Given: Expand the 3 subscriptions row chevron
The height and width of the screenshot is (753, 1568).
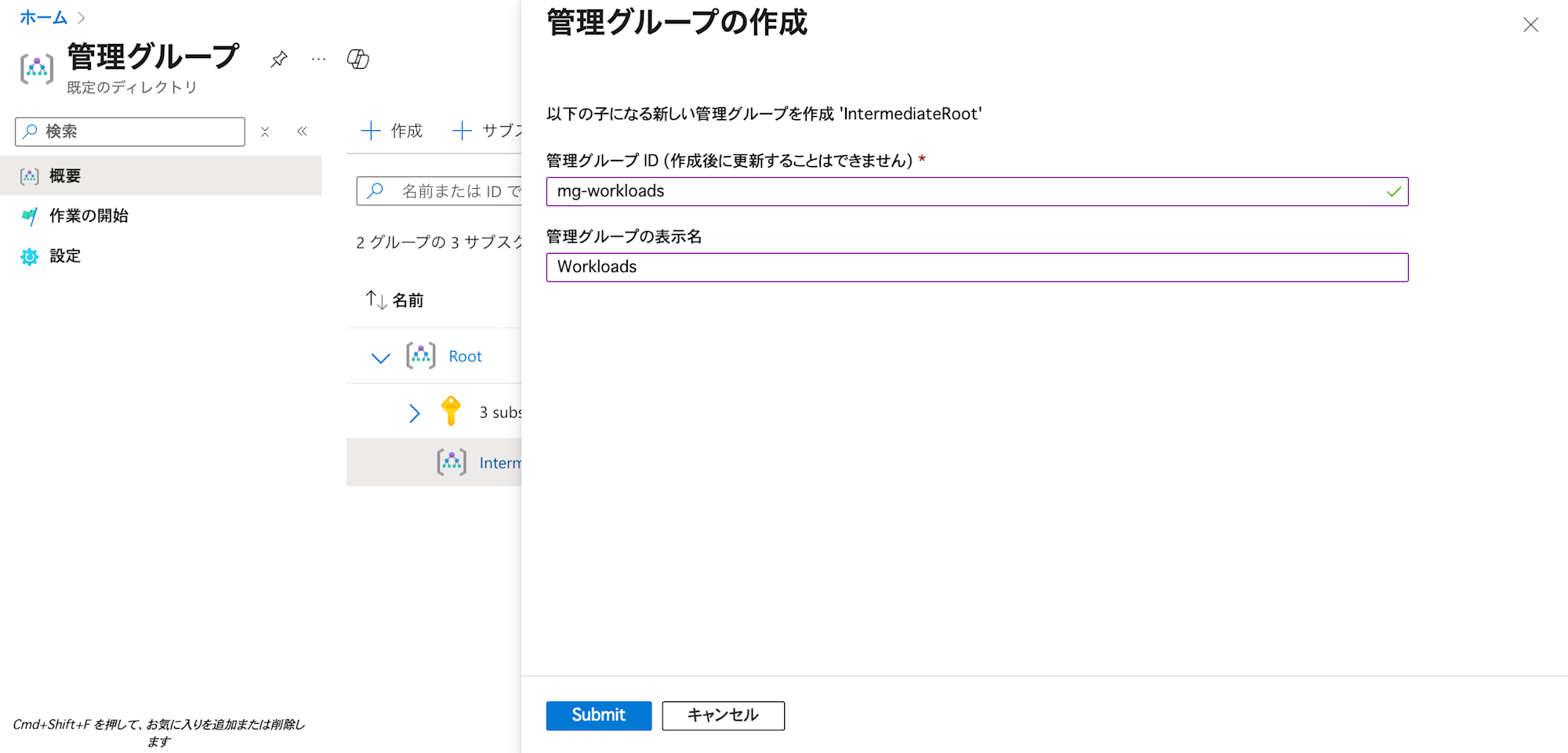Looking at the screenshot, I should point(414,413).
